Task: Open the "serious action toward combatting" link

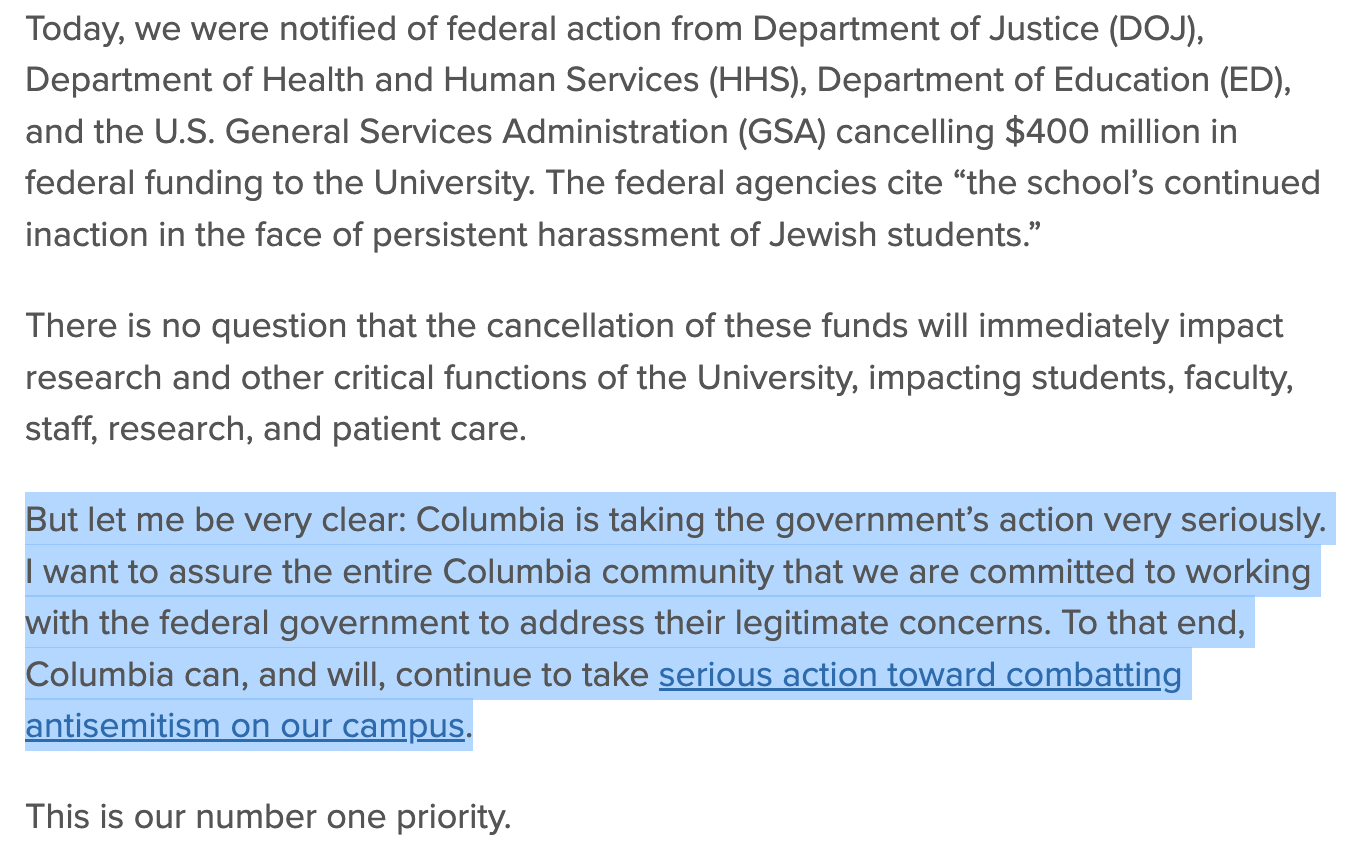Action: tap(920, 675)
